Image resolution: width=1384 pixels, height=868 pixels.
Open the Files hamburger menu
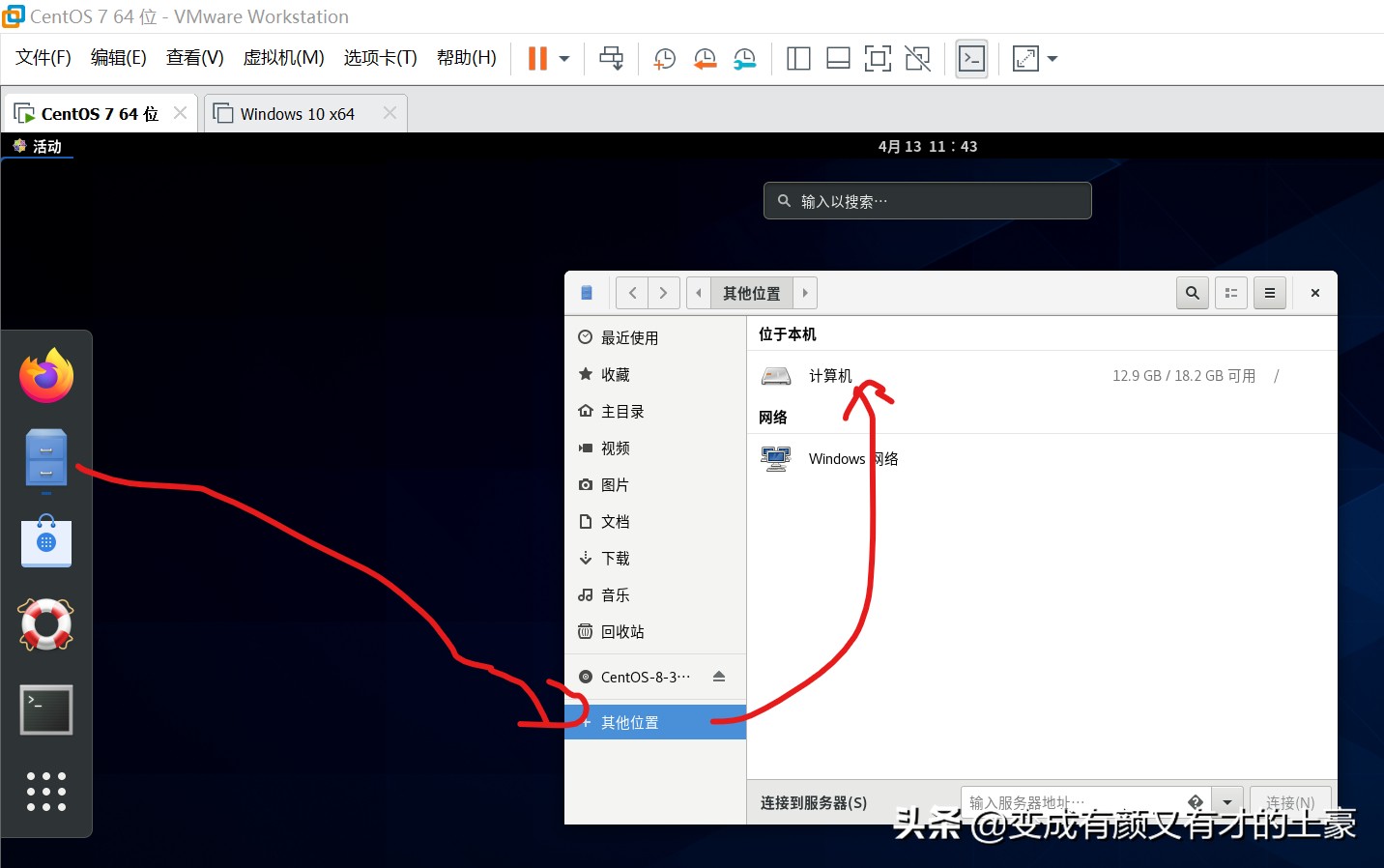(x=1270, y=293)
